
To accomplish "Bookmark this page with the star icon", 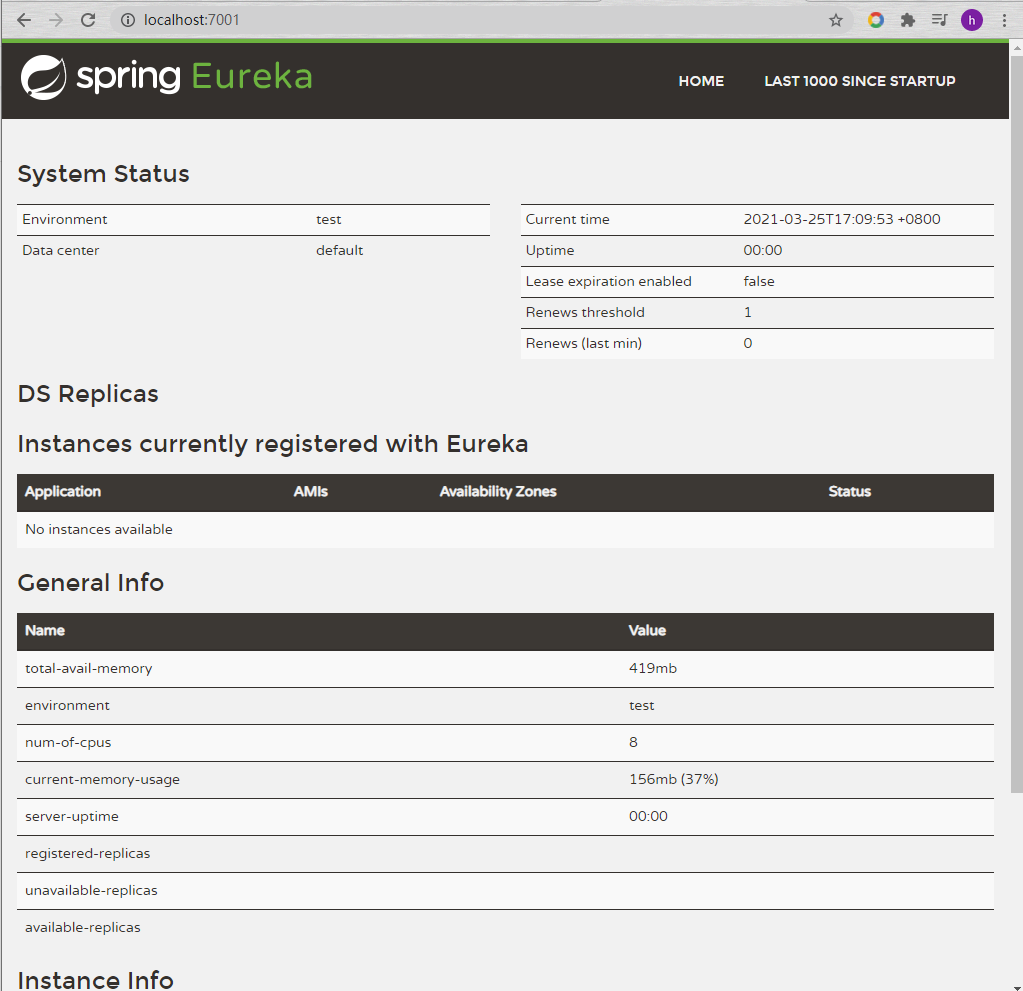I will (x=836, y=20).
